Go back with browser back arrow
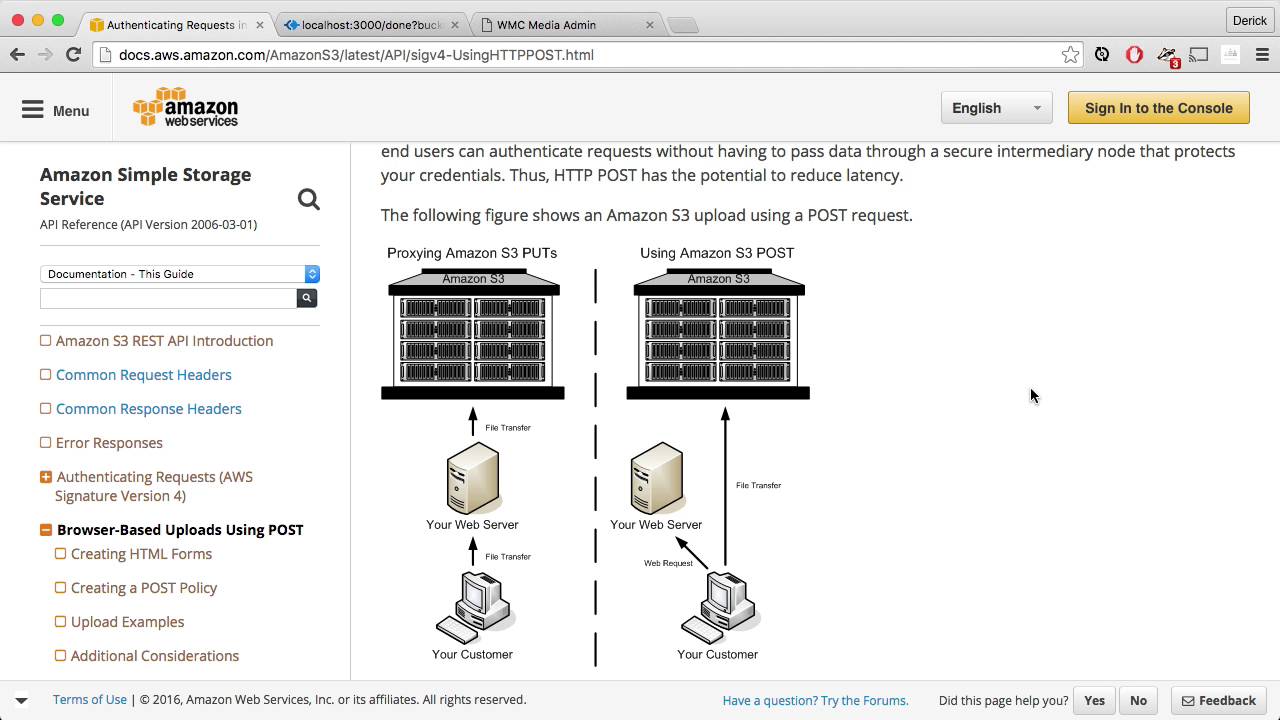1280x720 pixels. pos(17,54)
